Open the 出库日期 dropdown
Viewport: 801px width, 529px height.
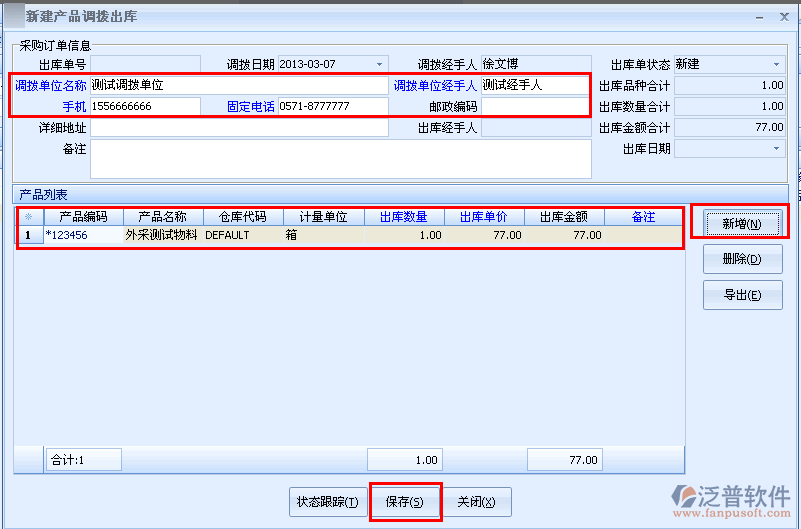pyautogui.click(x=776, y=148)
